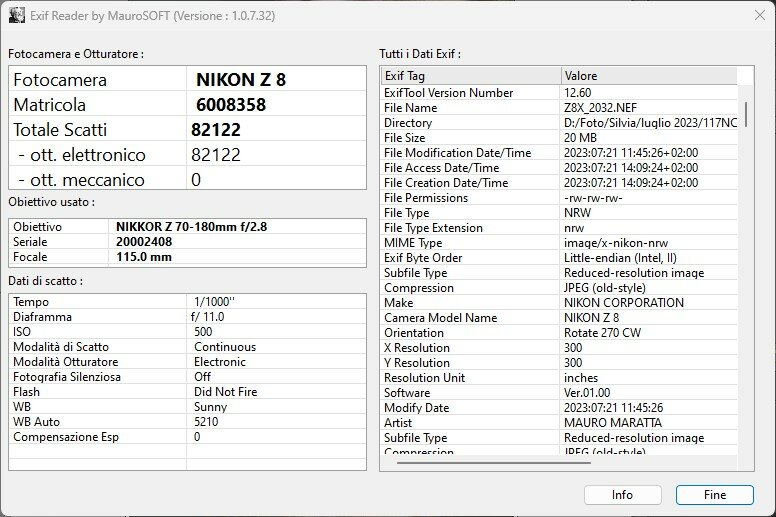Click the bold Totale Scatti value
776x517 pixels.
[216, 130]
